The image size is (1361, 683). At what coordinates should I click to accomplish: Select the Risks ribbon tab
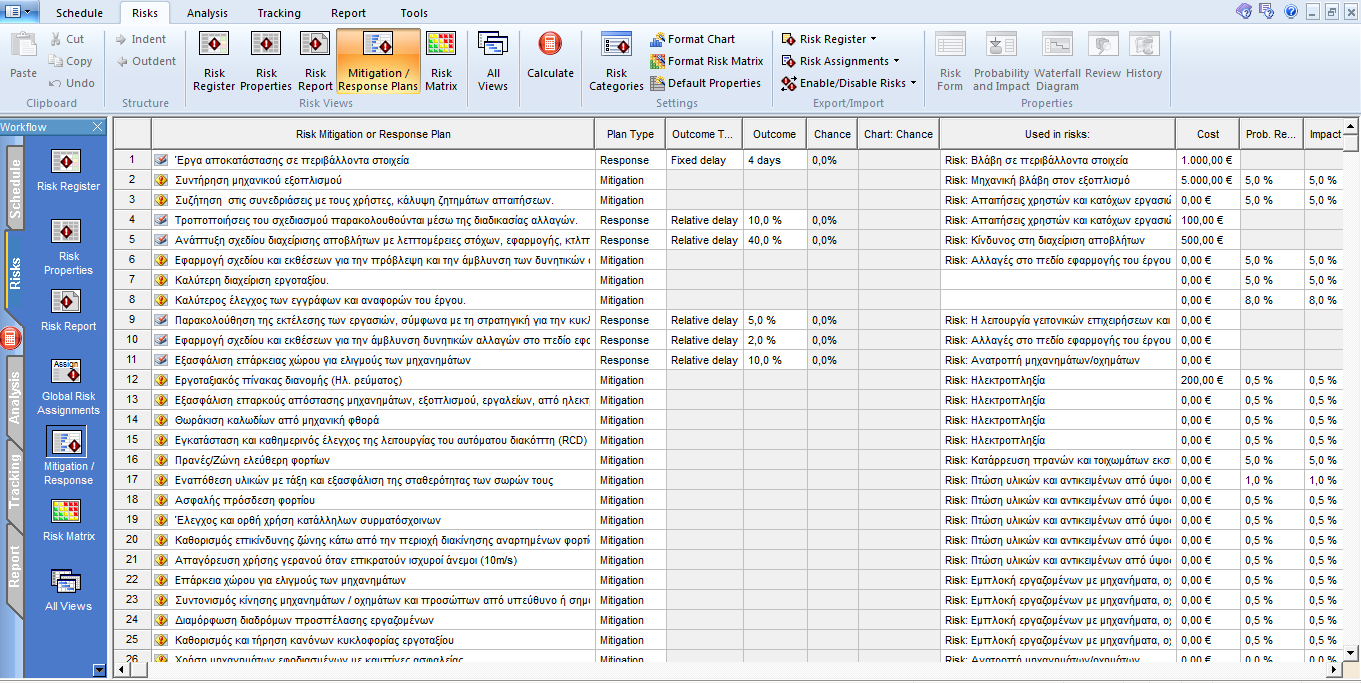click(145, 13)
